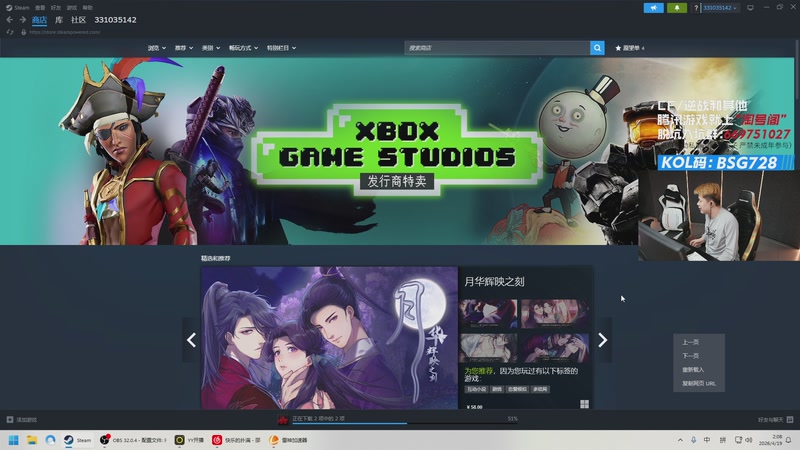This screenshot has width=800, height=450.
Task: Open the 帮助 menu
Action: pos(88,8)
